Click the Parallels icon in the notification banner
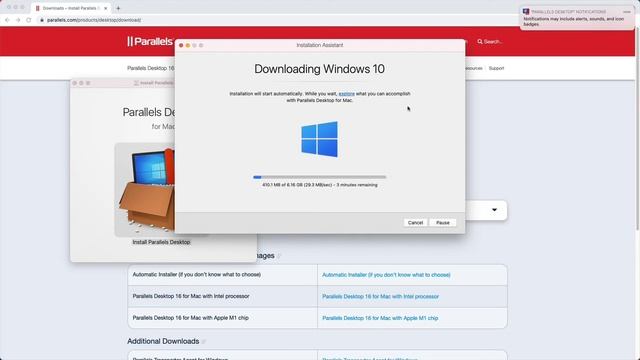The image size is (640, 360). tap(526, 11)
